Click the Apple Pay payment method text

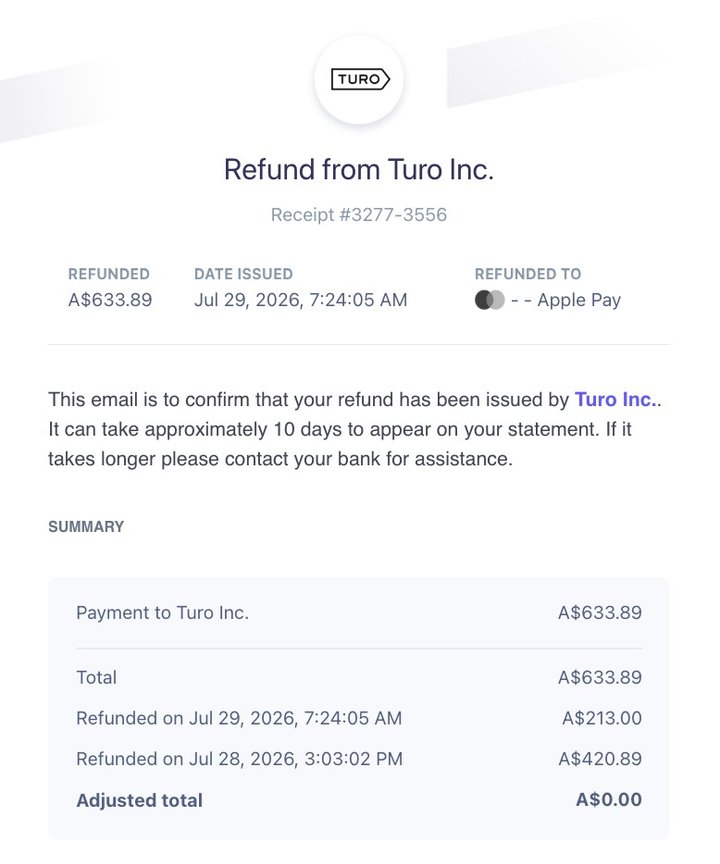point(579,300)
